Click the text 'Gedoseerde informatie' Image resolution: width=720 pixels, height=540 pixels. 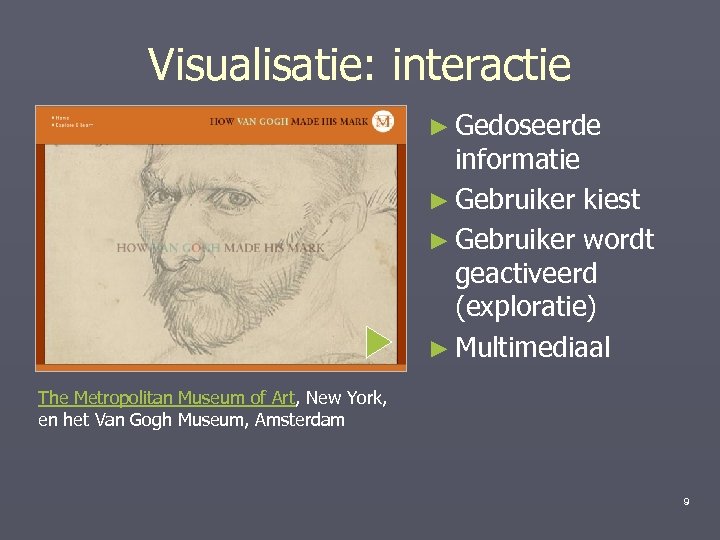point(528,142)
